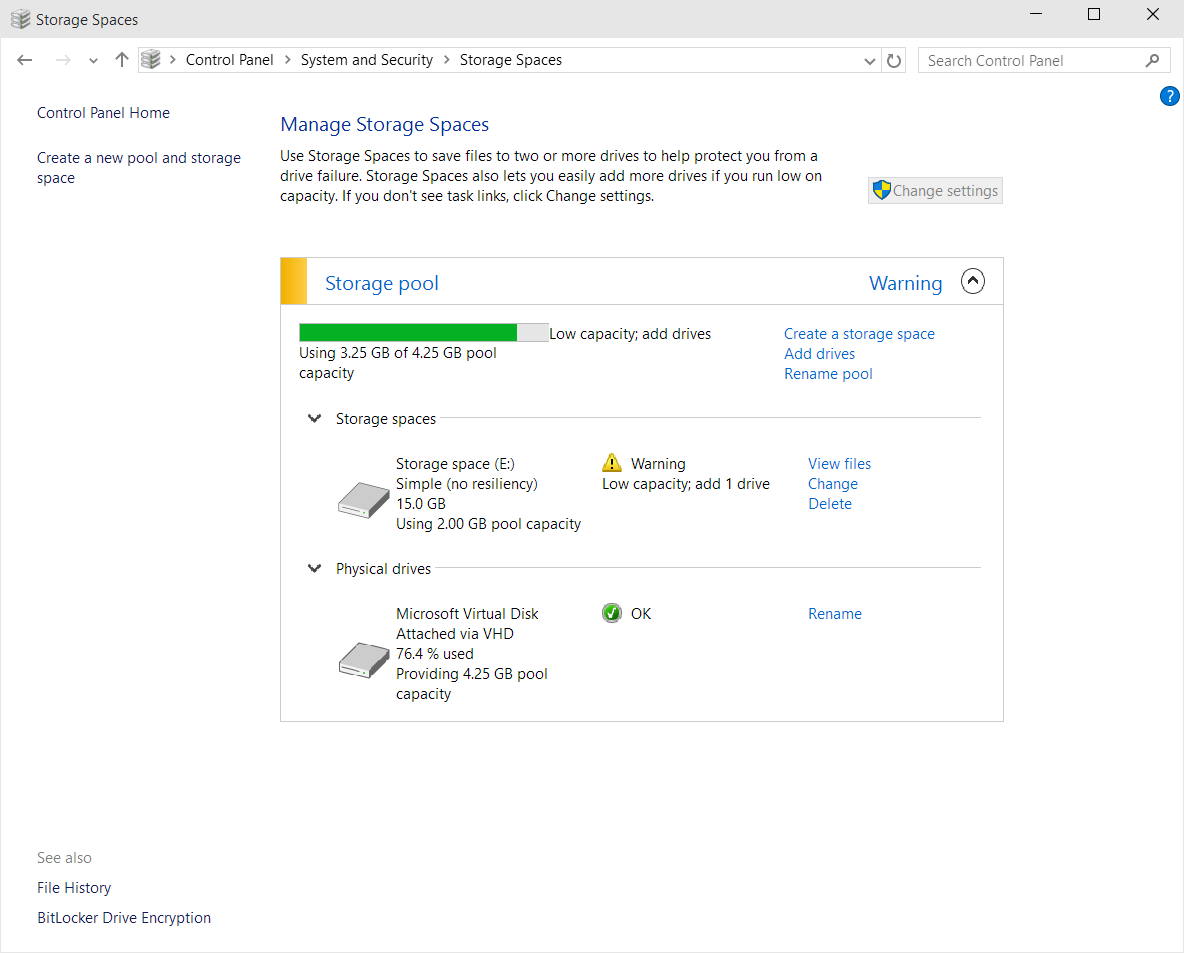
Task: Go up one level with Up arrow
Action: [x=122, y=60]
